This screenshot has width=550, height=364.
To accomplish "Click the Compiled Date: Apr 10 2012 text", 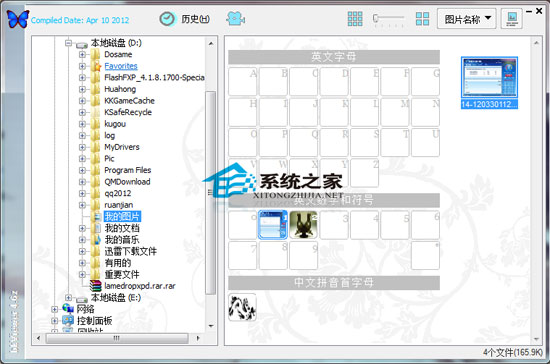I will (x=80, y=20).
